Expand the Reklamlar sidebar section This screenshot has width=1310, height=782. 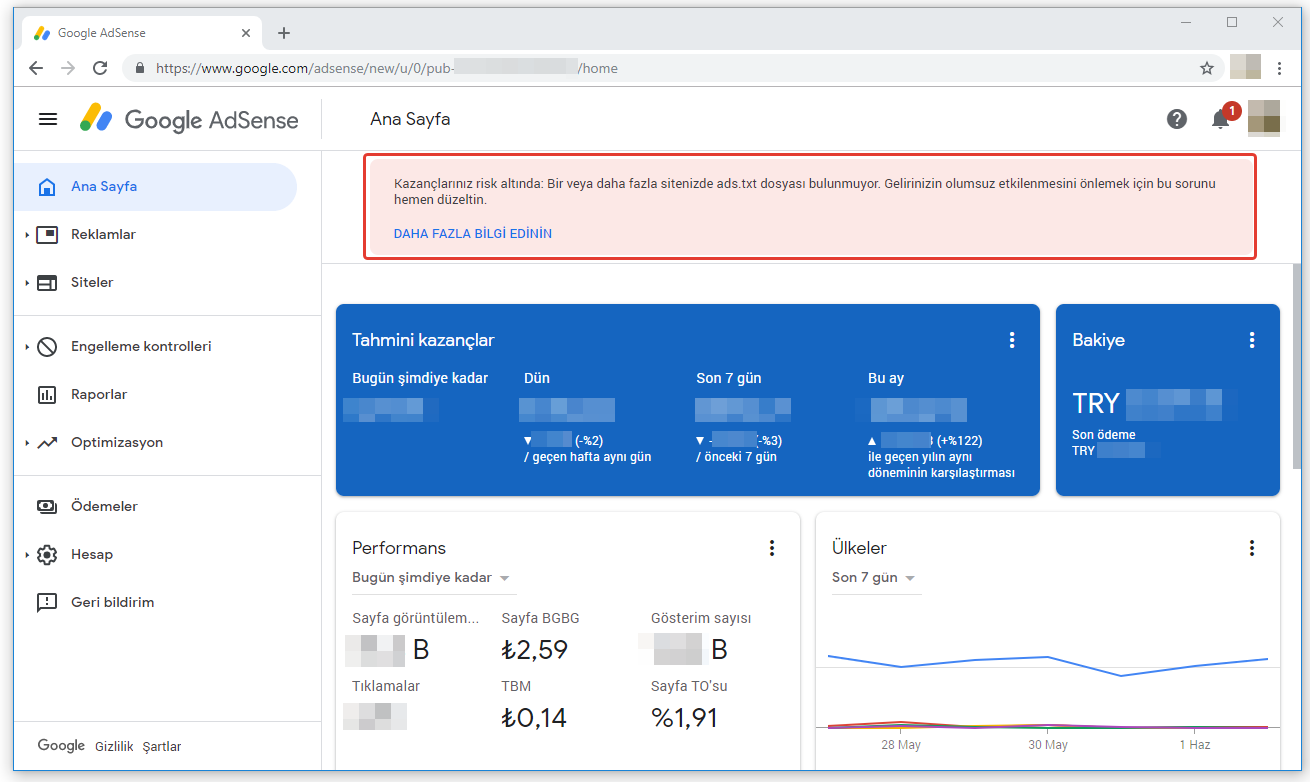tap(27, 235)
